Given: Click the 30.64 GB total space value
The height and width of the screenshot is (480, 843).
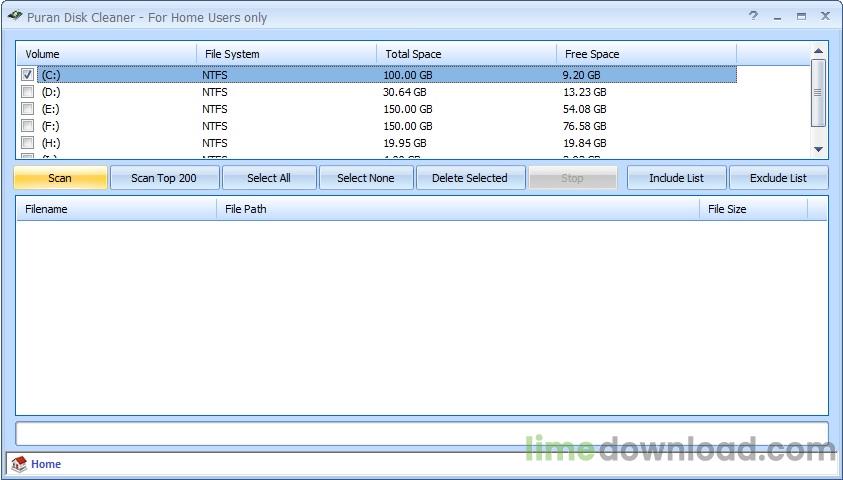Looking at the screenshot, I should tap(405, 92).
